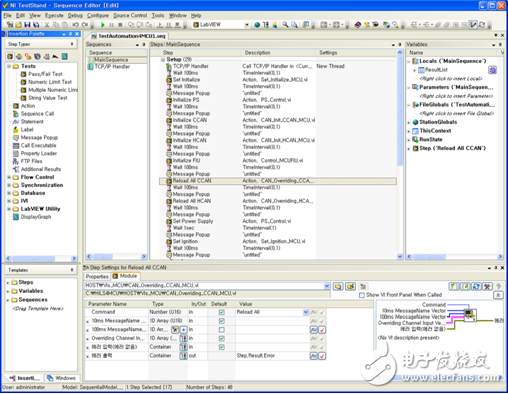
Task: Click the Cut toolbar icon
Action: coord(47,25)
